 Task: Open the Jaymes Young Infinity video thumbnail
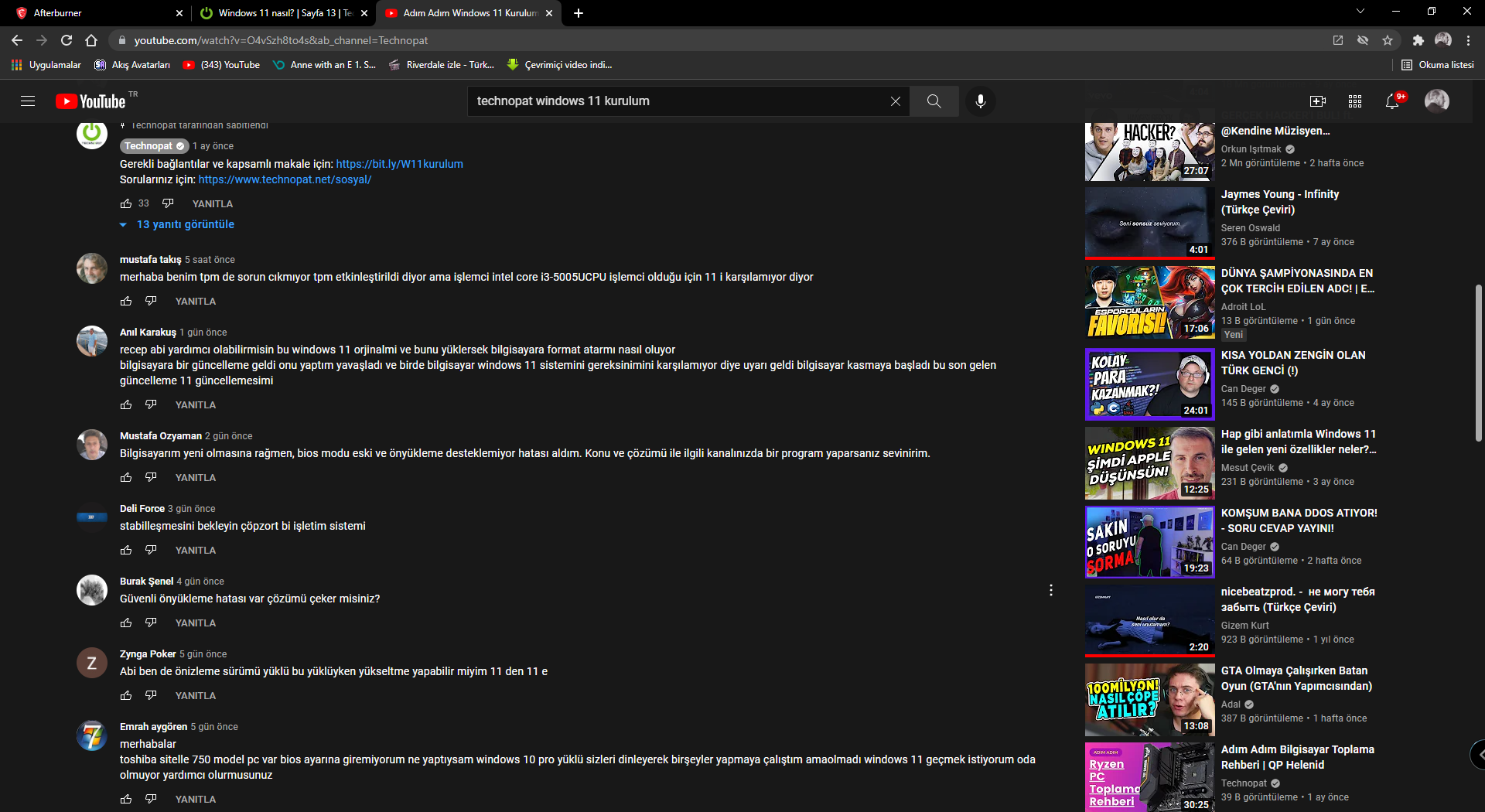click(1150, 223)
